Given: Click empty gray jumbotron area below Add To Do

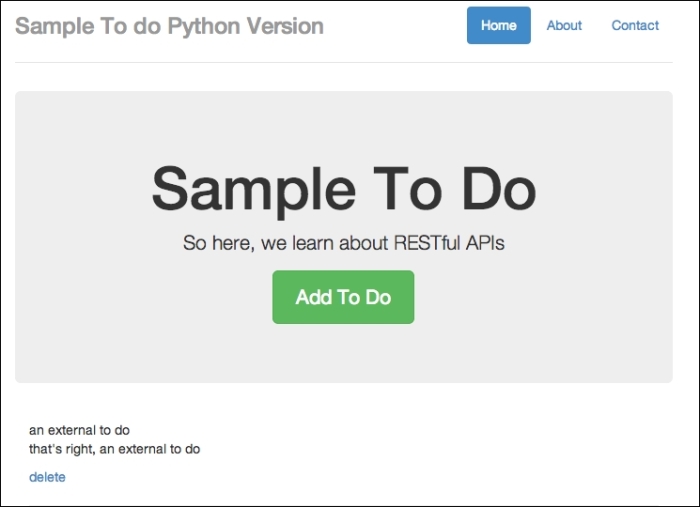Looking at the screenshot, I should [x=343, y=355].
